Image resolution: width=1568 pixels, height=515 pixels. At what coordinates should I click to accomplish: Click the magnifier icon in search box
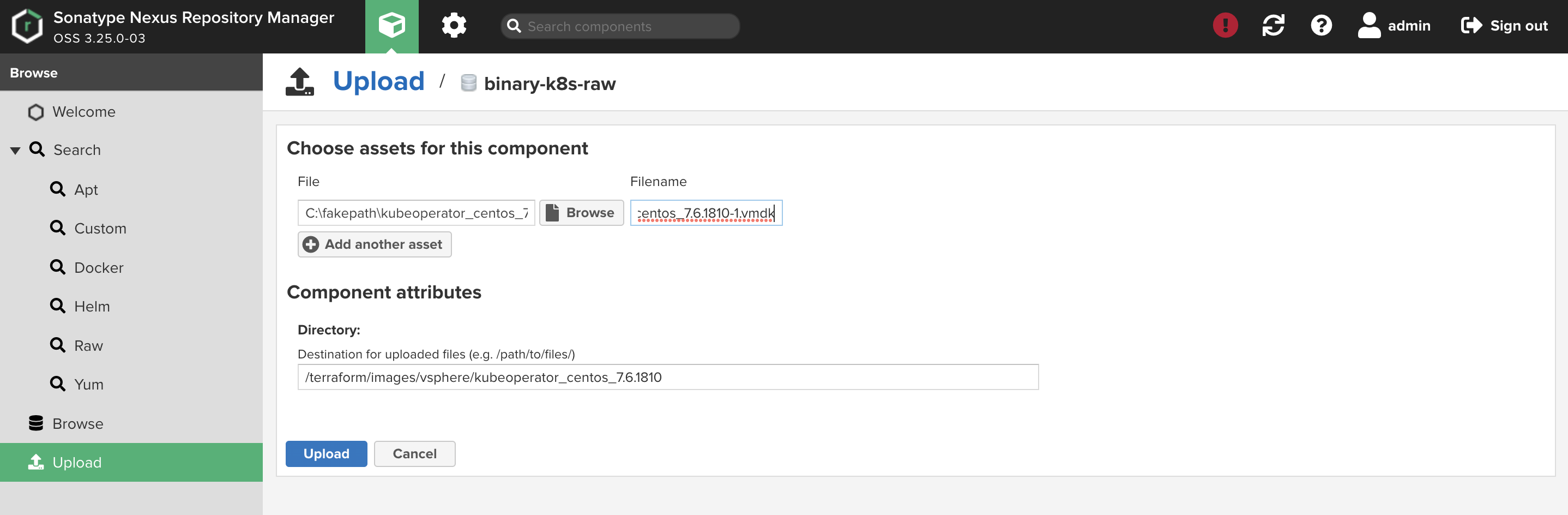point(514,26)
